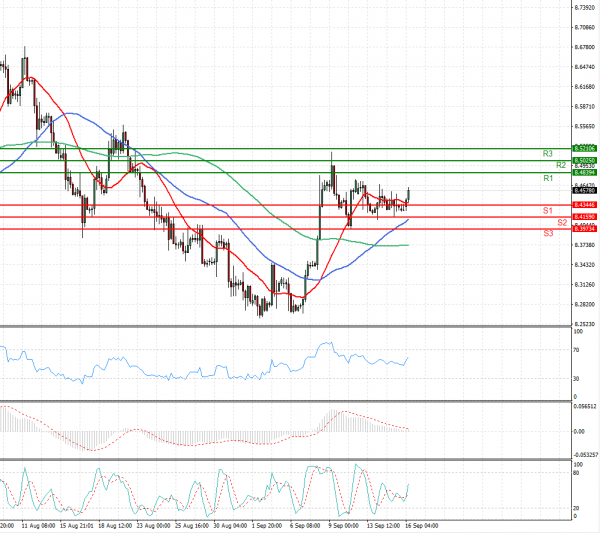
Task: Click the 23 Aug 00:00 time label
Action: tap(153, 526)
